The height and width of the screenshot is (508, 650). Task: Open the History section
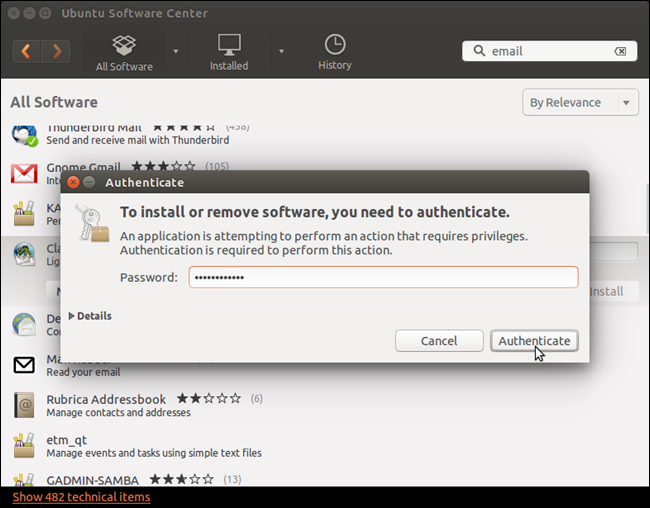335,52
